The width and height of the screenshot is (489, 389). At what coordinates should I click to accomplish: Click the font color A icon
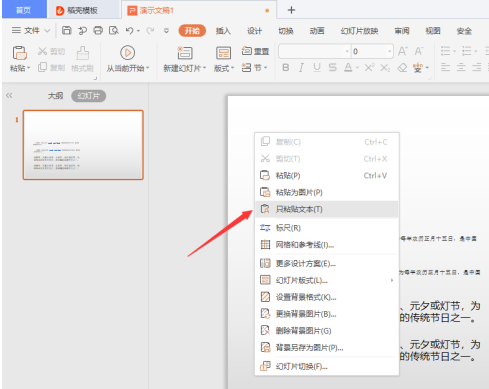[x=348, y=68]
